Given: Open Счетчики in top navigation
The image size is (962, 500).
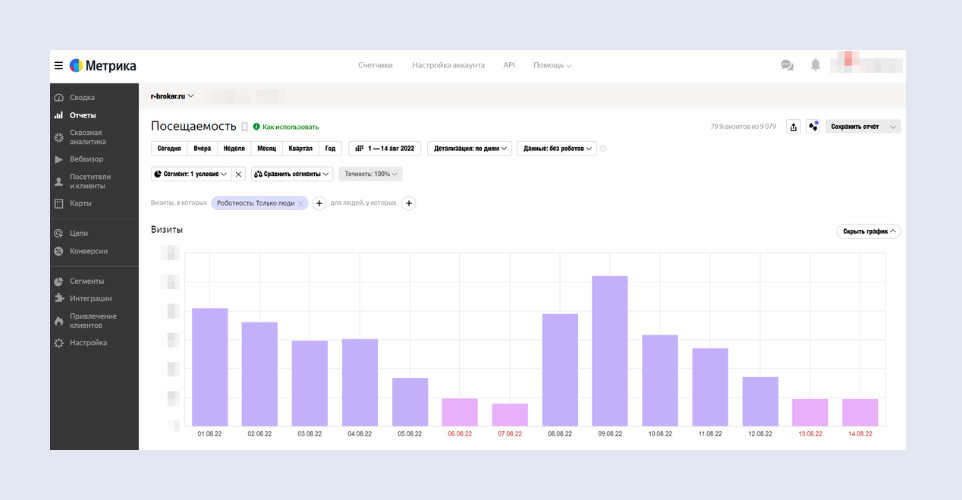Looking at the screenshot, I should pyautogui.click(x=375, y=65).
